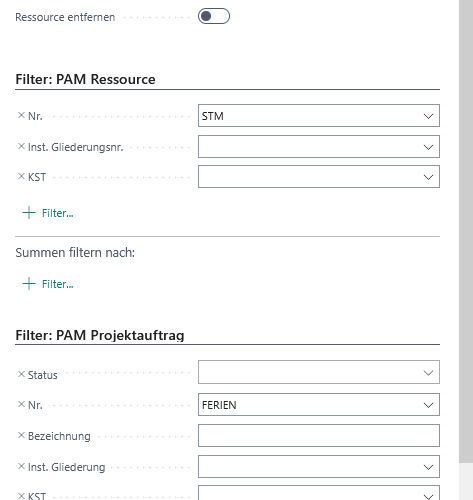Remove the KST filter under PAM Ressource
This screenshot has width=473, height=500.
(21, 176)
